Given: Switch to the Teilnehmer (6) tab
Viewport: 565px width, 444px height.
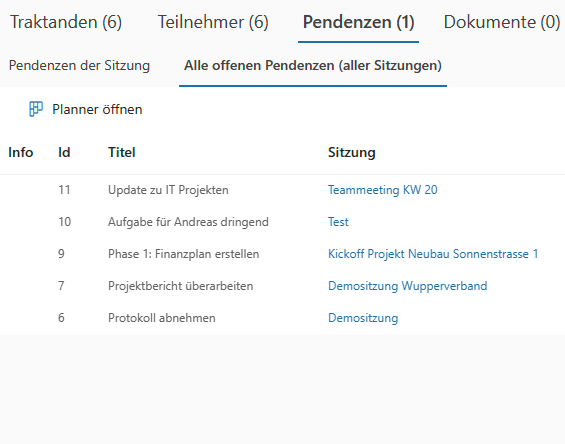Looking at the screenshot, I should [213, 22].
